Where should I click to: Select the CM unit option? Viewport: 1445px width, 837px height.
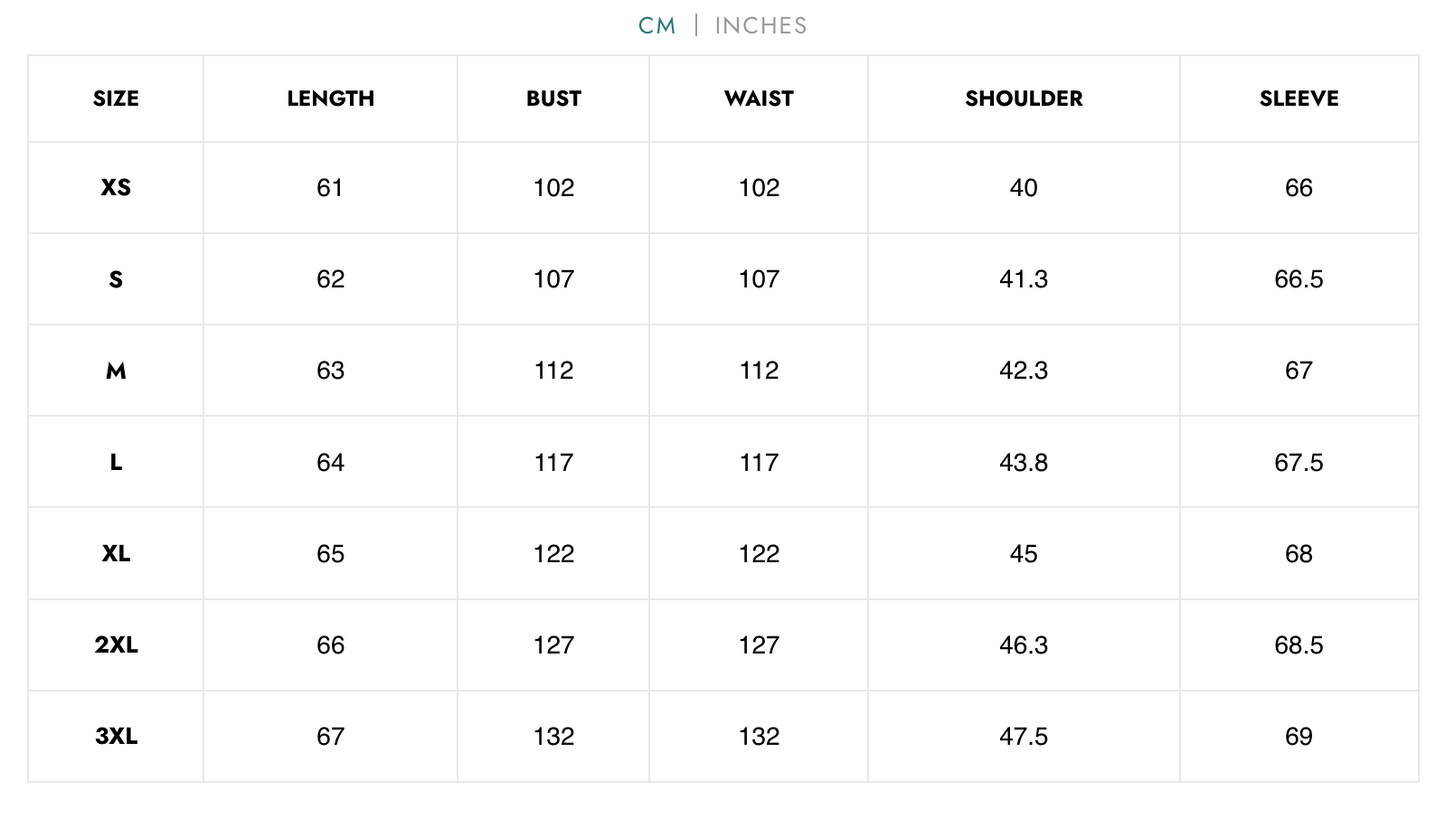(657, 26)
